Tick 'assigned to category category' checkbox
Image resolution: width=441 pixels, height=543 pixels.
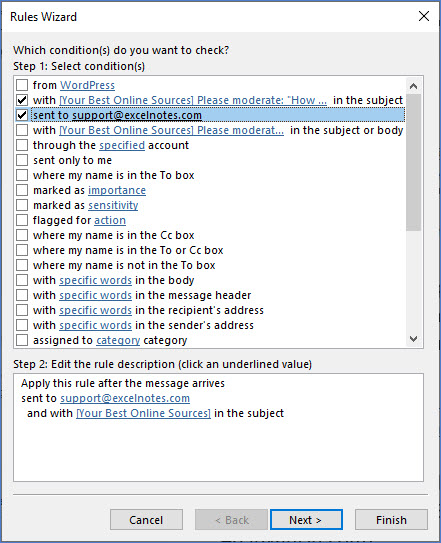pos(22,340)
